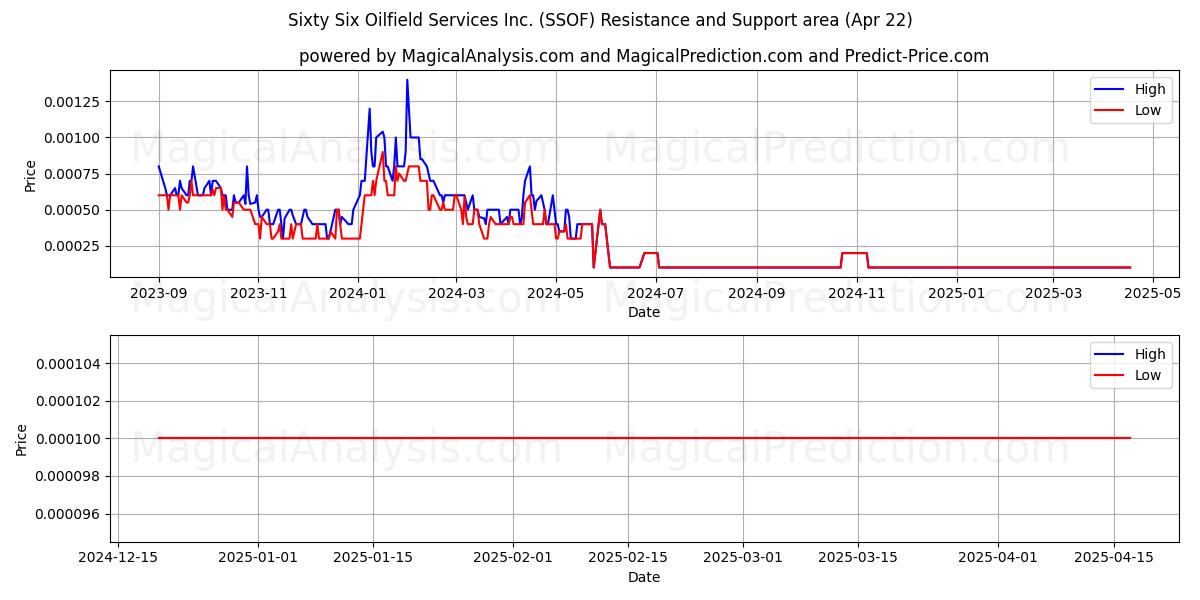
Task: Click the 0.00100 y-axis label
Action: point(73,138)
